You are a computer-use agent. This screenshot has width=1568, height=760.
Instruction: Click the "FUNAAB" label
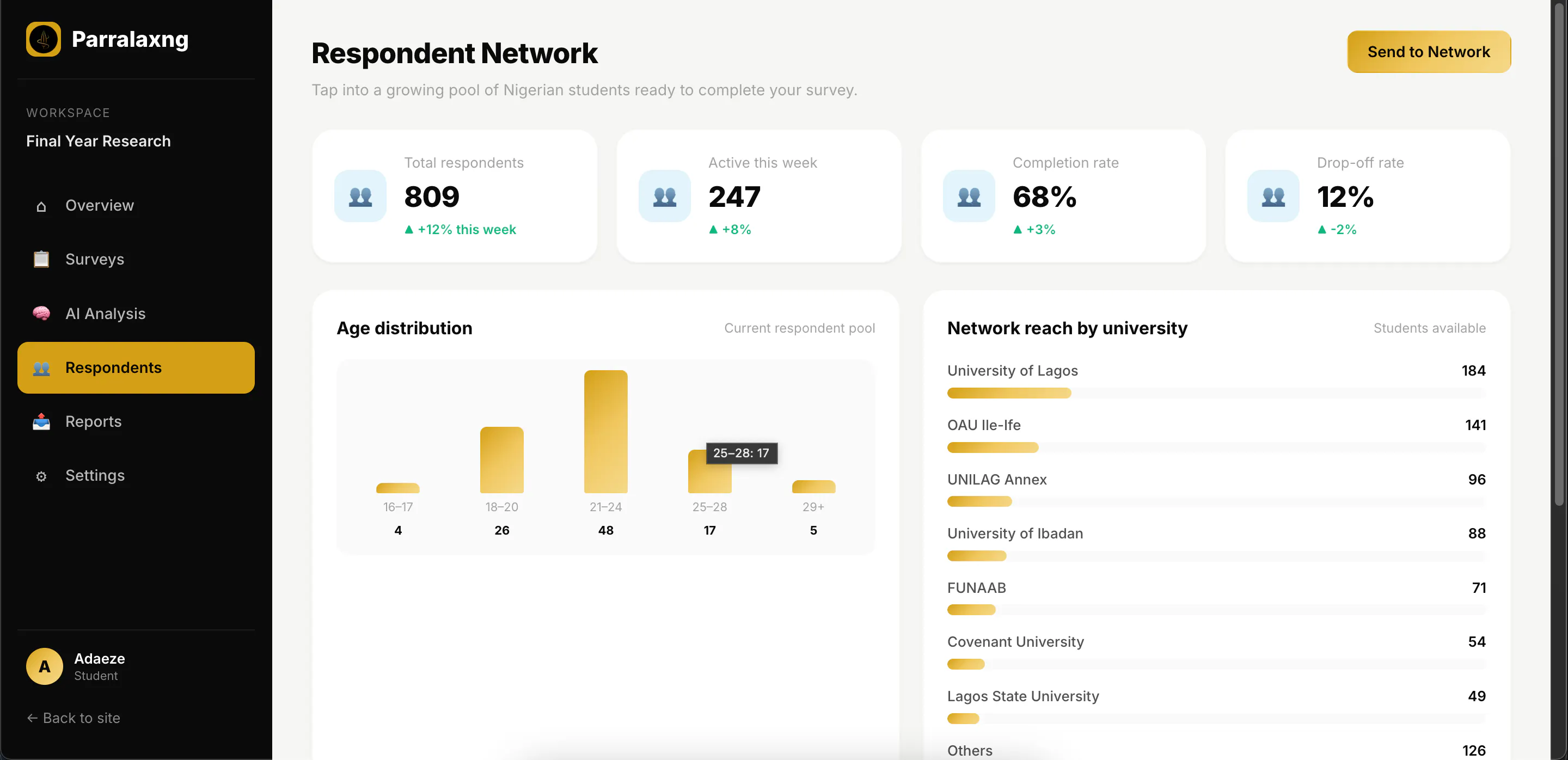[976, 588]
